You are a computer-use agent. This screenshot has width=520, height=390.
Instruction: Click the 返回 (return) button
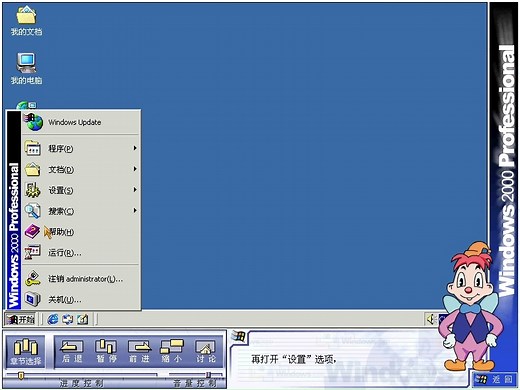tap(494, 379)
